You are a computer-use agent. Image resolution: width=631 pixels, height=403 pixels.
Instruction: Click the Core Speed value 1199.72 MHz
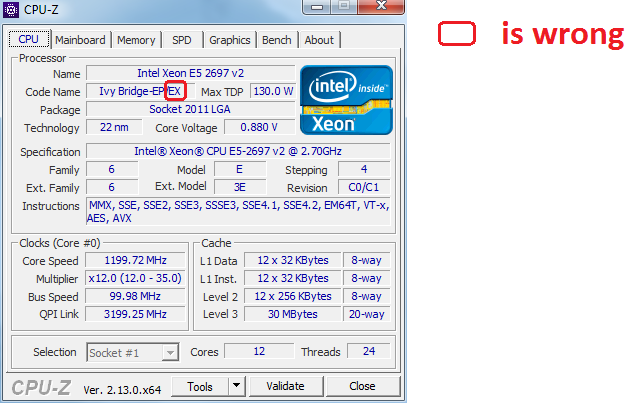135,260
